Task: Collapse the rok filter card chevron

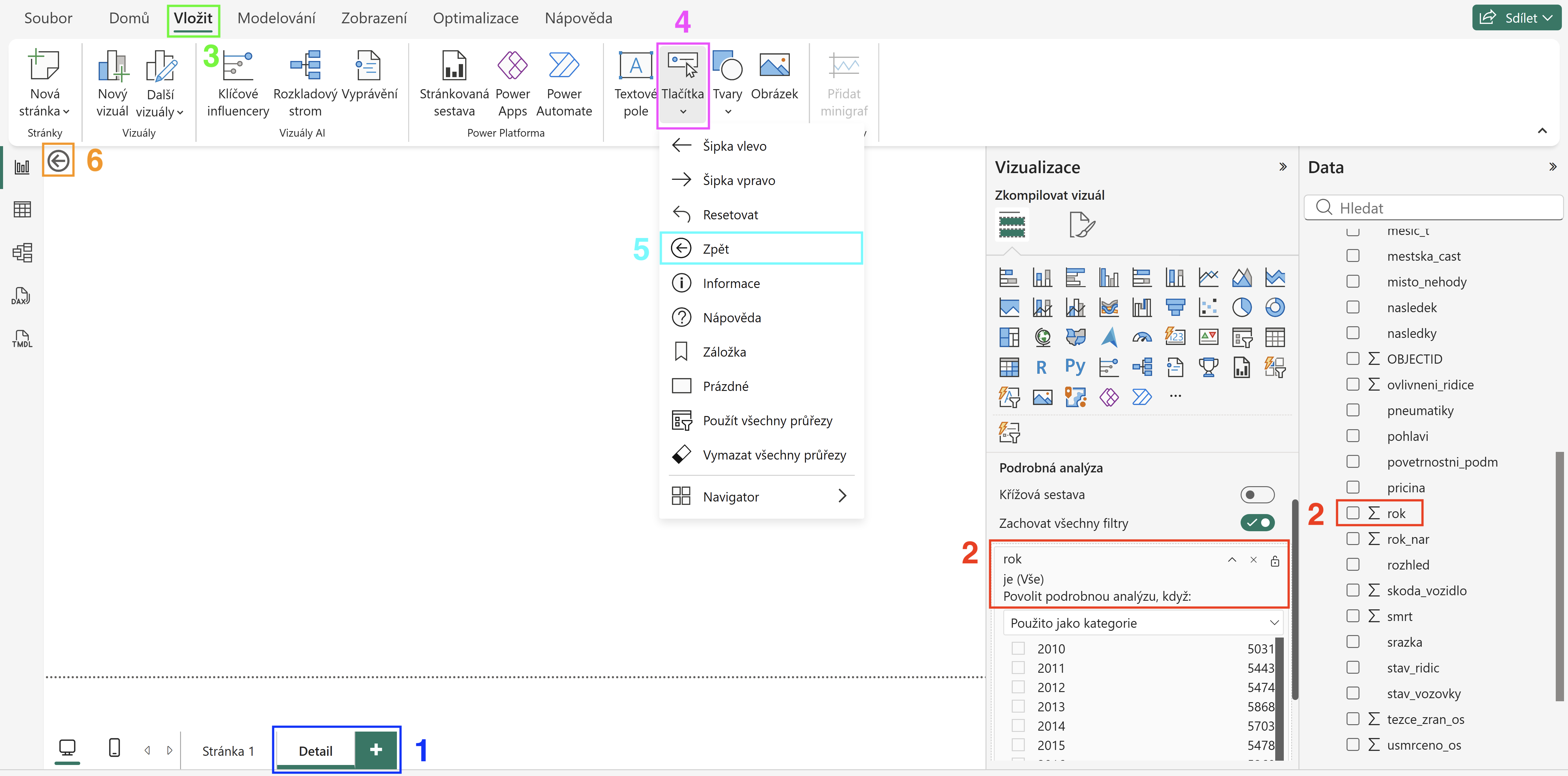Action: (1231, 560)
